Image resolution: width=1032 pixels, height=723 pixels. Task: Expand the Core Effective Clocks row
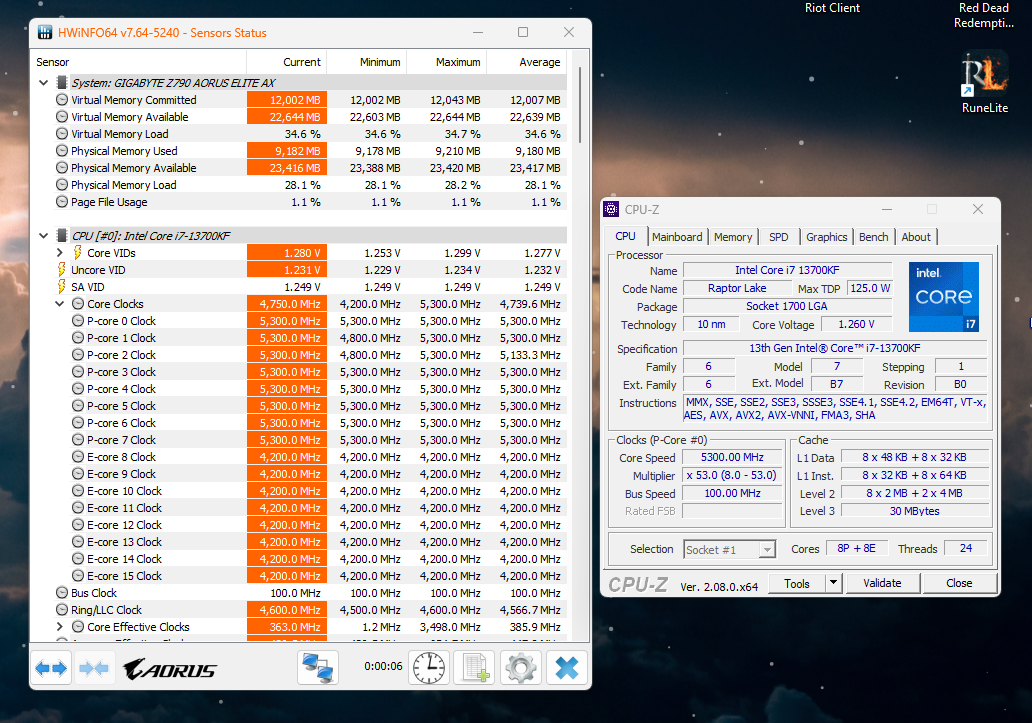tap(59, 627)
